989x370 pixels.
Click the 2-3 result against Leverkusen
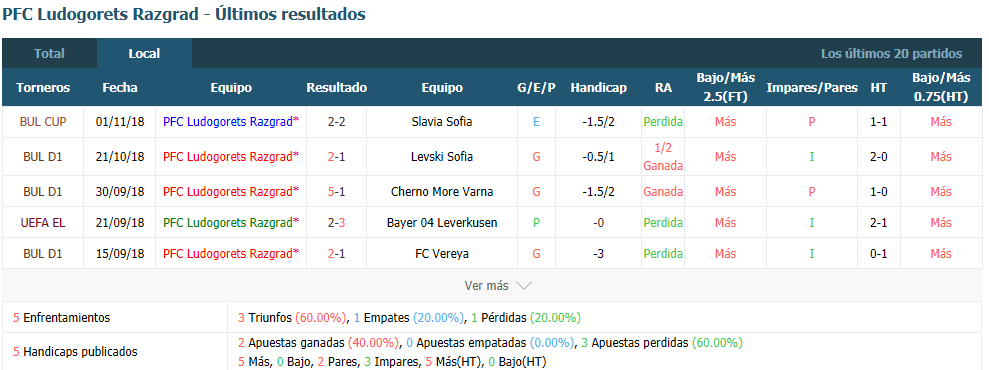point(336,223)
